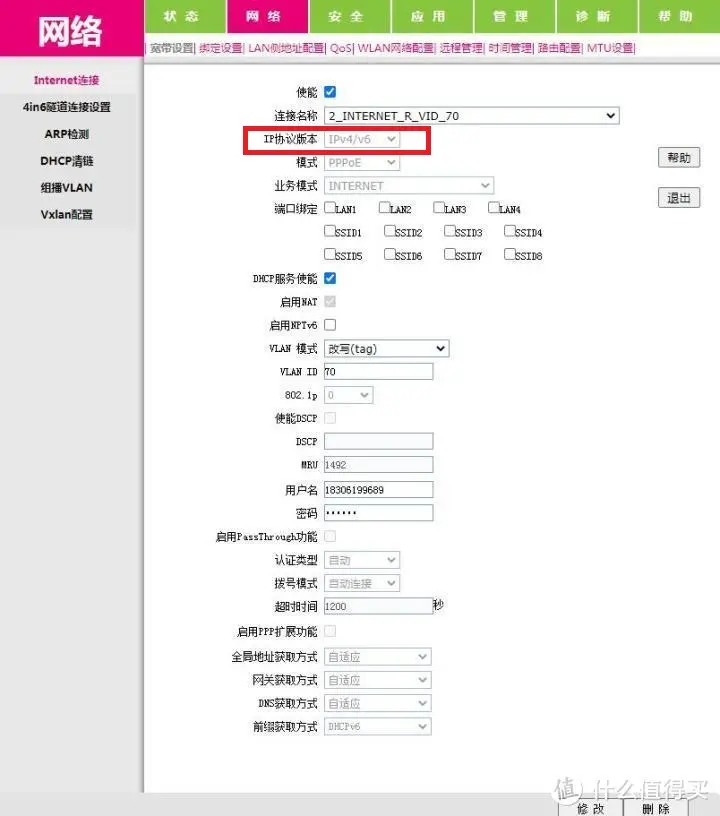Expand the IP协议版本 dropdown
This screenshot has height=816, width=720.
coord(362,140)
